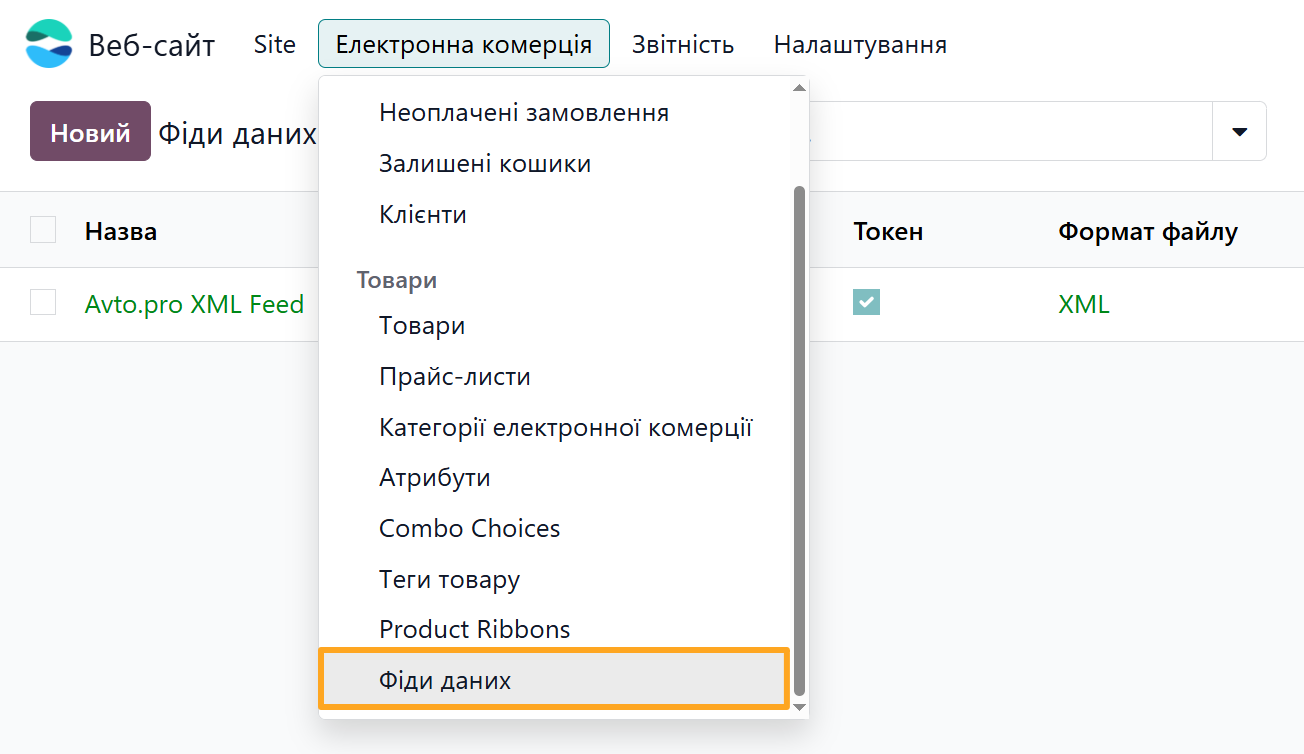Switch to the Site menu
Screen dimensions: 1304x754
pyautogui.click(x=274, y=43)
